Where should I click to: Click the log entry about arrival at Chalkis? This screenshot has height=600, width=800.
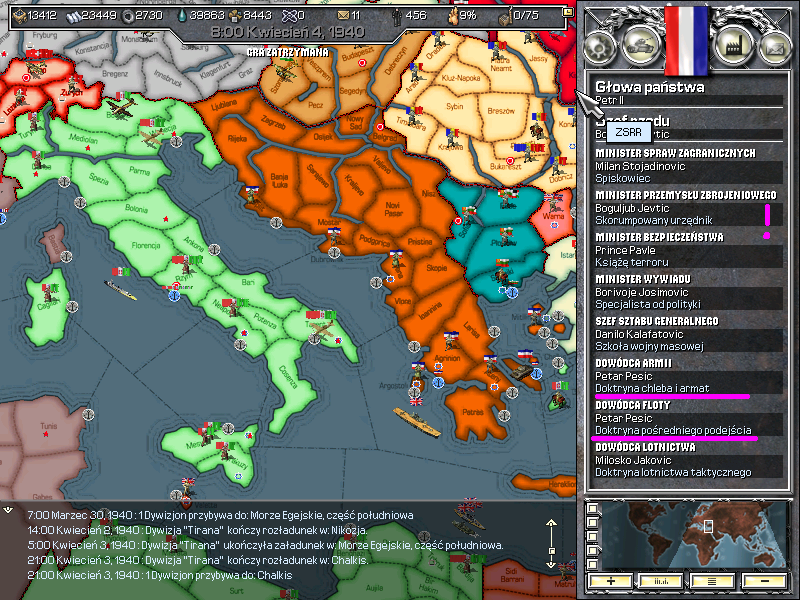click(x=160, y=575)
